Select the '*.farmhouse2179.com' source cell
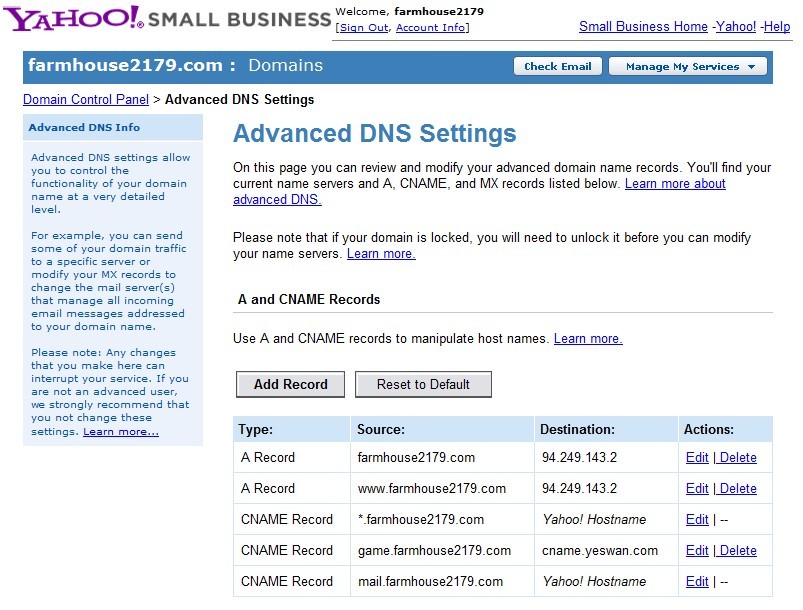803x610 pixels. coord(442,519)
